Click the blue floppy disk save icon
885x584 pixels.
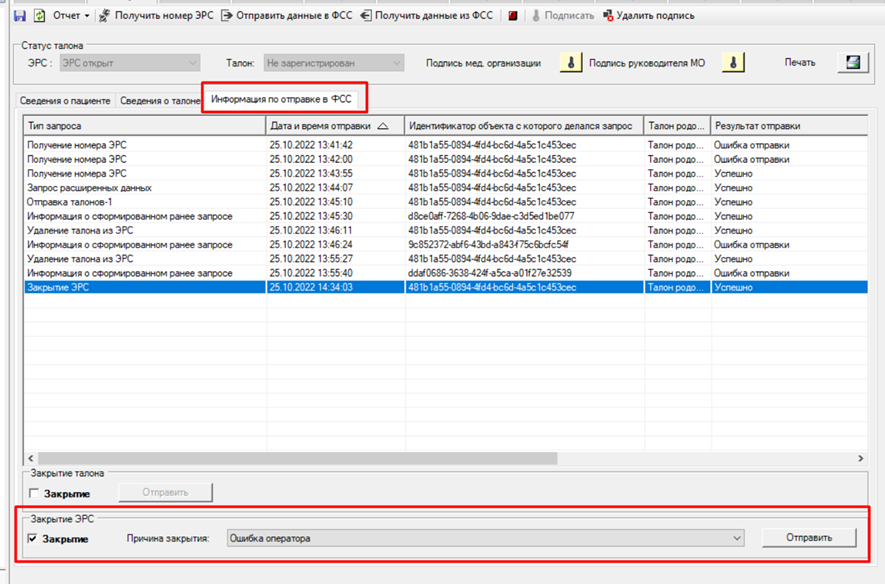[20, 16]
